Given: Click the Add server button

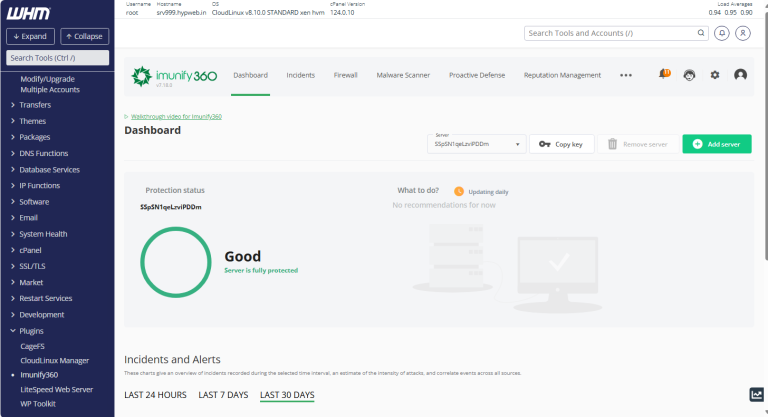Looking at the screenshot, I should pyautogui.click(x=716, y=144).
